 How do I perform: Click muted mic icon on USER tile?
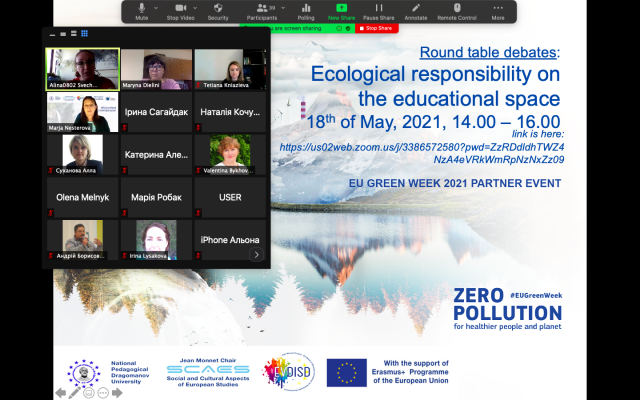coord(198,213)
